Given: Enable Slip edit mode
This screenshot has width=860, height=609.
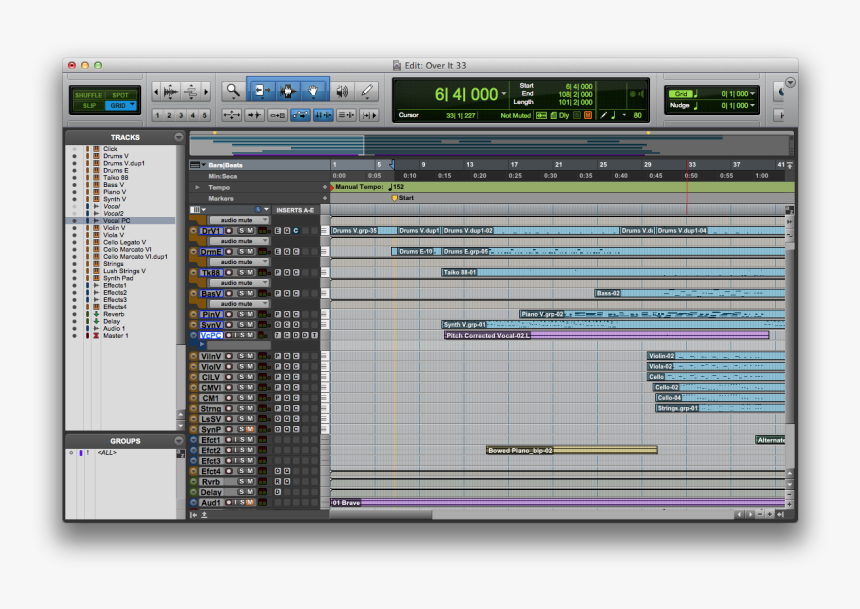Looking at the screenshot, I should tap(89, 105).
